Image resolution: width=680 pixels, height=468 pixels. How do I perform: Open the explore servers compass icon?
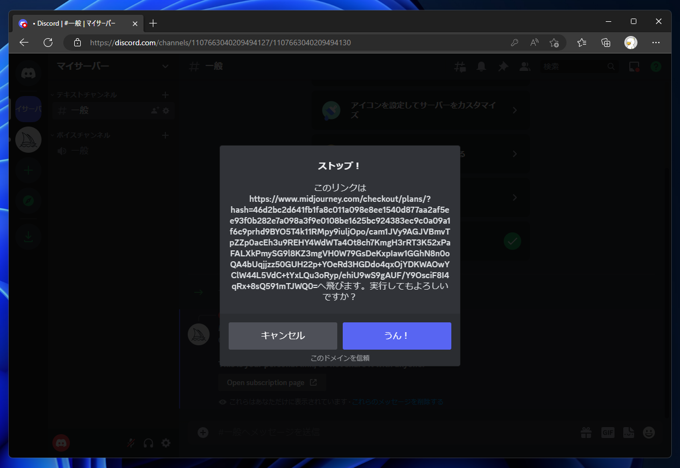pos(29,200)
